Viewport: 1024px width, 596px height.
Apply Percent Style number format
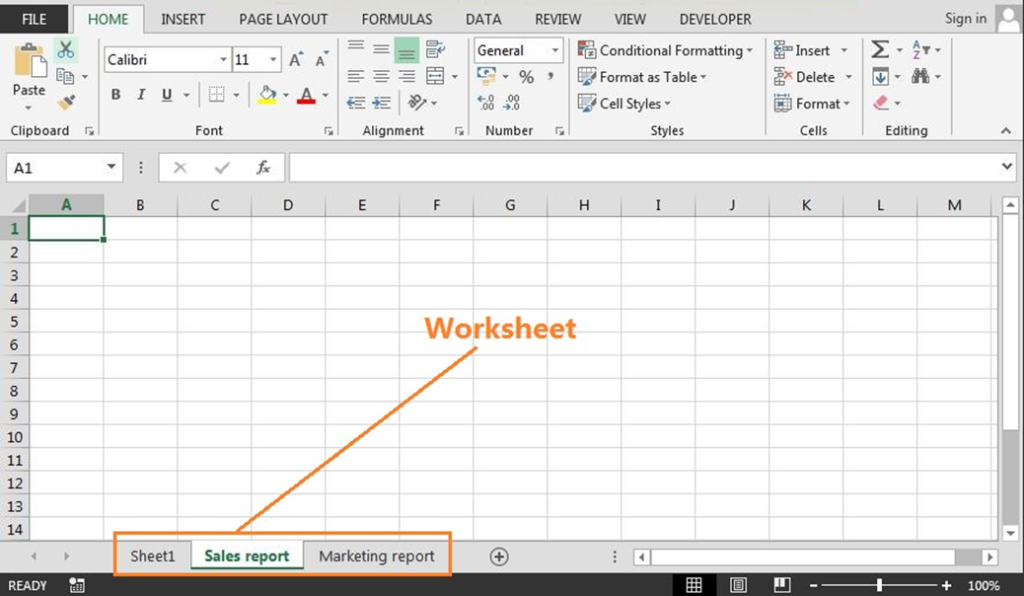526,77
